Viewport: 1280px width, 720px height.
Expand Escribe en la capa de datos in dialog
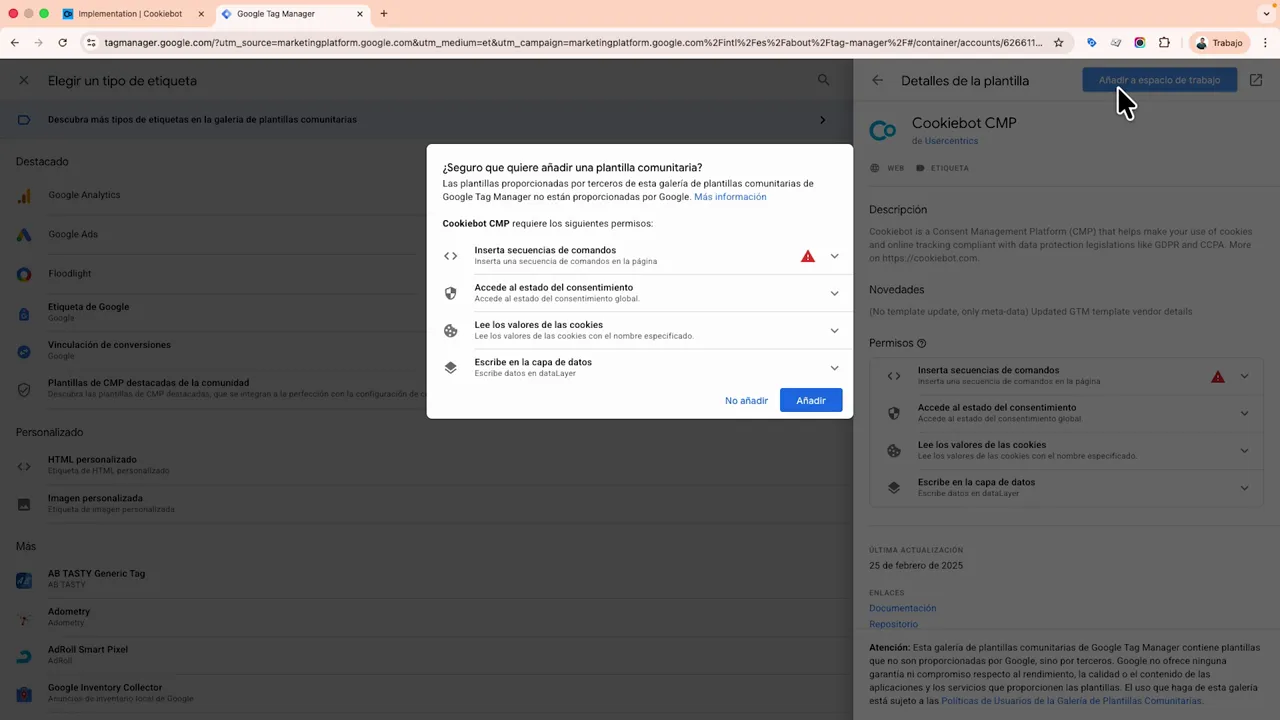834,367
